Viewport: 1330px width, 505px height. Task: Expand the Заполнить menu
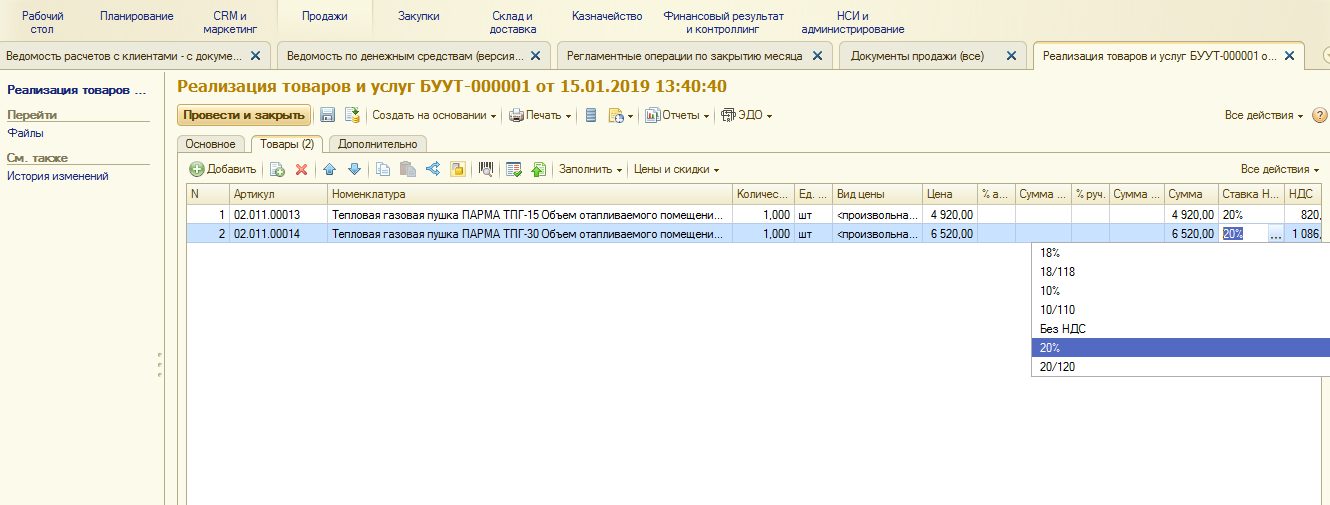click(x=590, y=169)
